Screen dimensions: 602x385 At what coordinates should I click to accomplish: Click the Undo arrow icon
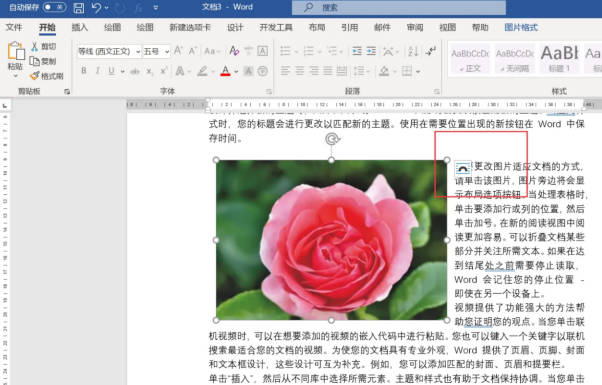tap(96, 8)
